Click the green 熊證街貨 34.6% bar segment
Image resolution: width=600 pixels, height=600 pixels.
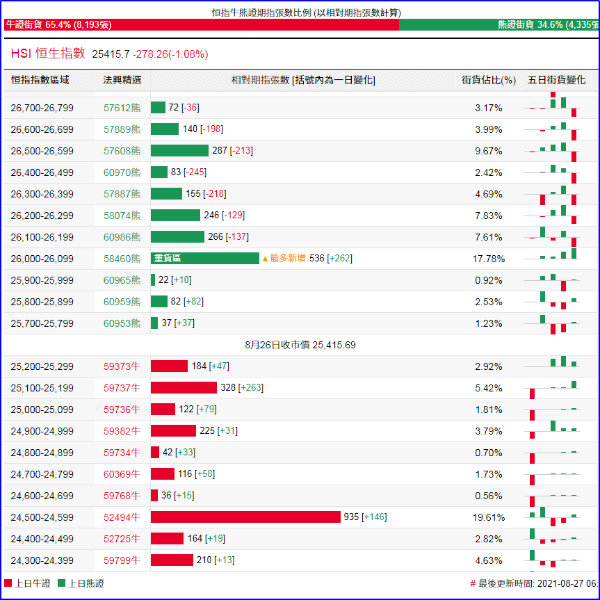[x=499, y=25]
